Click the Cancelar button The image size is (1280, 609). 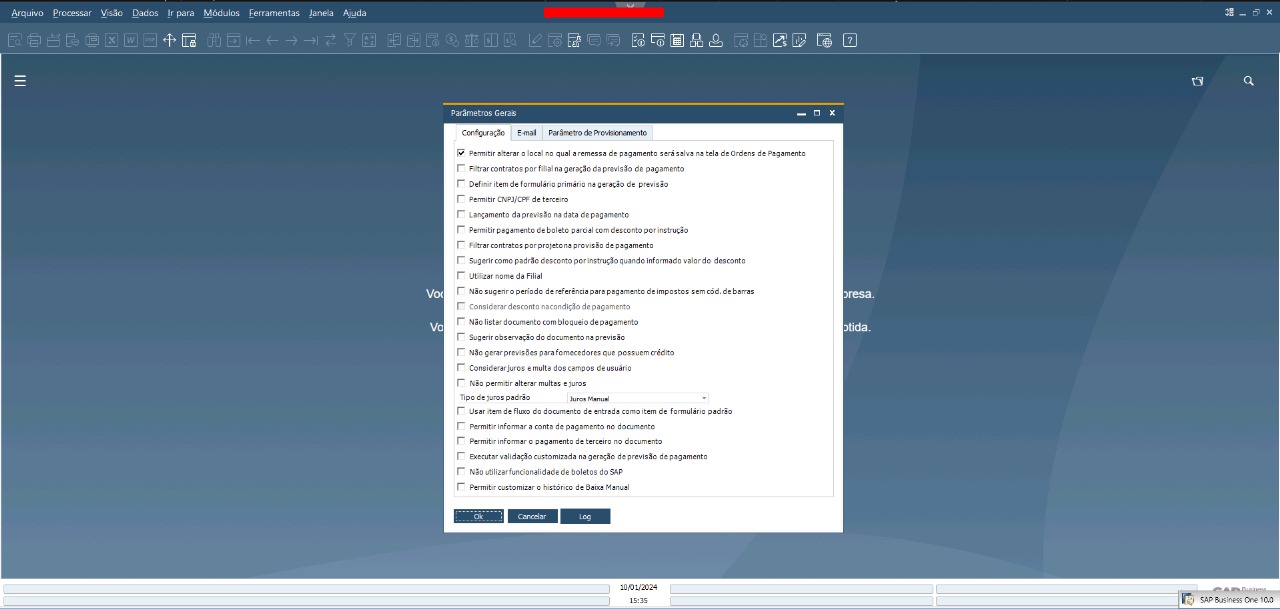click(532, 516)
